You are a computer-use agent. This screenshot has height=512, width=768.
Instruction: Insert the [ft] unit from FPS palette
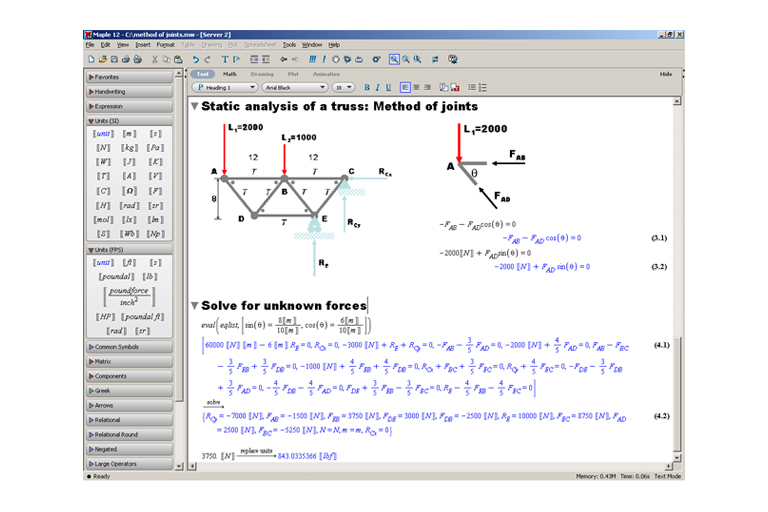(x=129, y=263)
